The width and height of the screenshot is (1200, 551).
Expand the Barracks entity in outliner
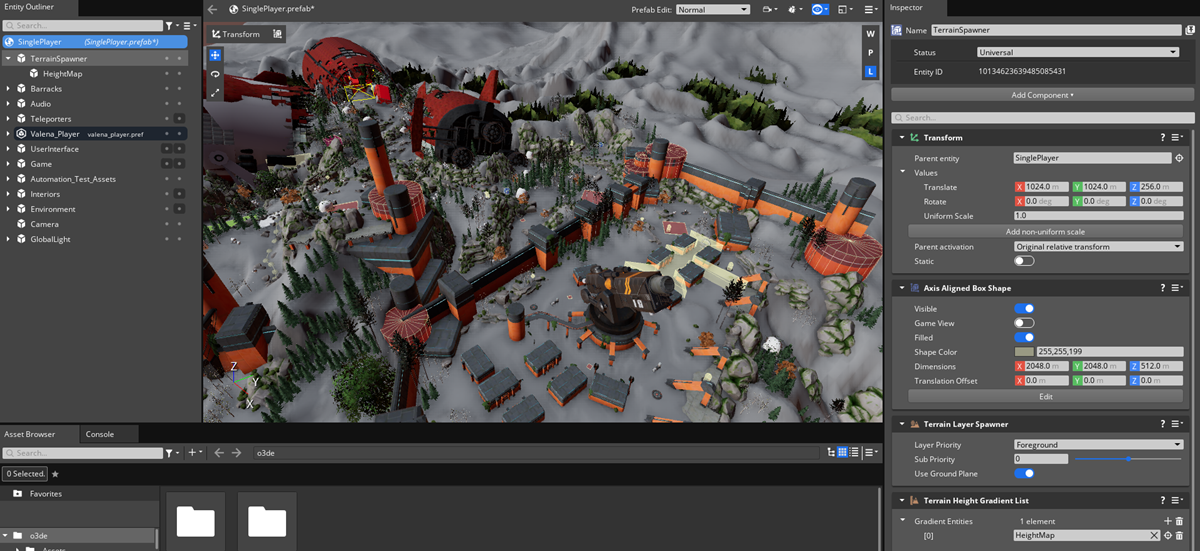tap(8, 89)
